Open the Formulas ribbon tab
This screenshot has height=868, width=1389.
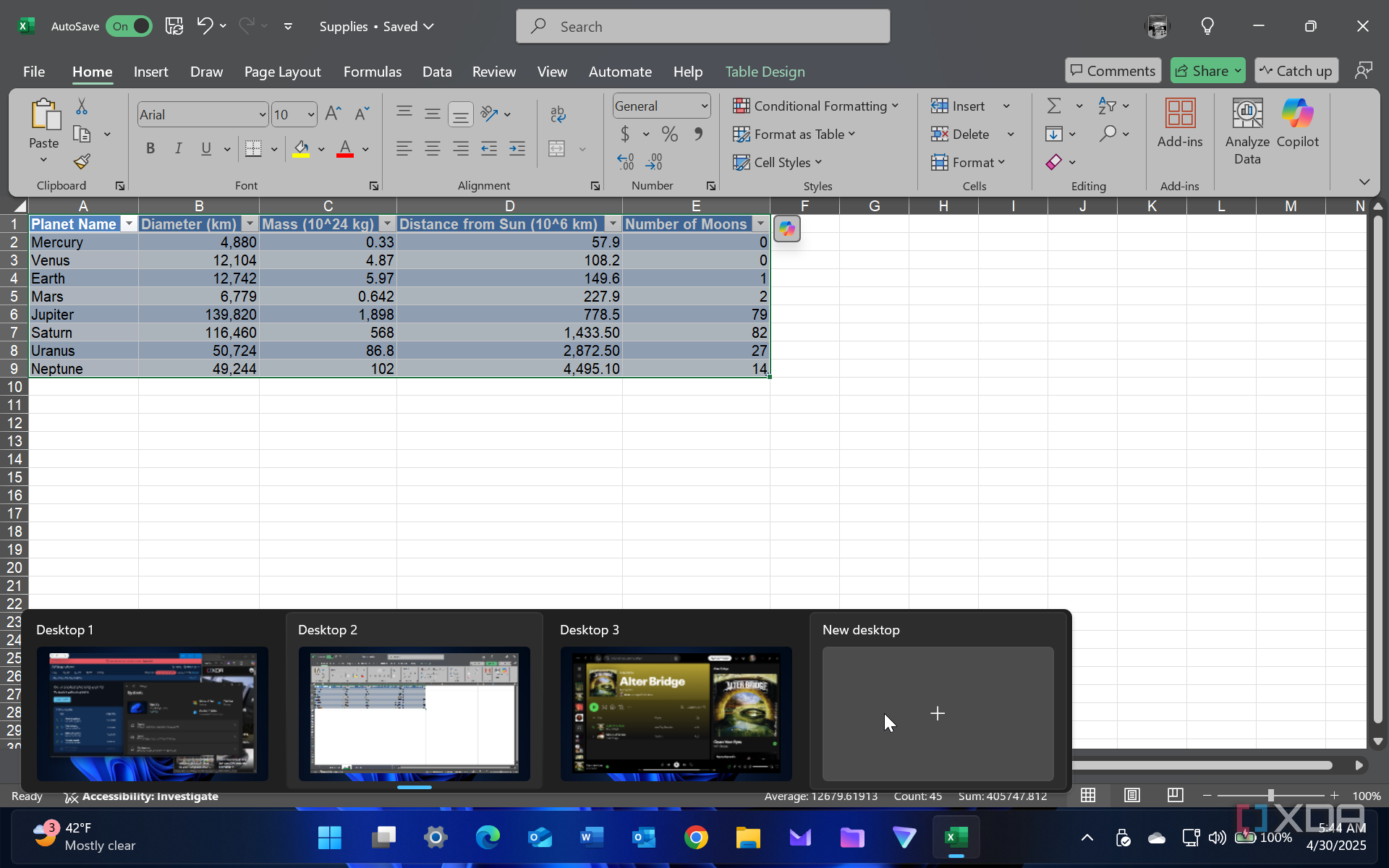372,72
